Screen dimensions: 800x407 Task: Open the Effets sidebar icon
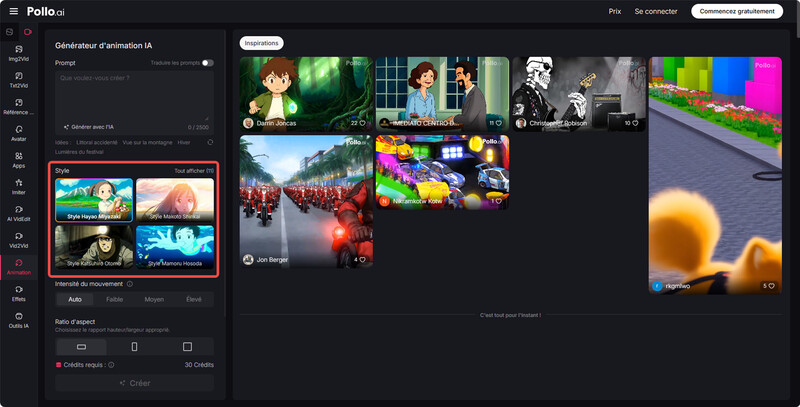19,294
